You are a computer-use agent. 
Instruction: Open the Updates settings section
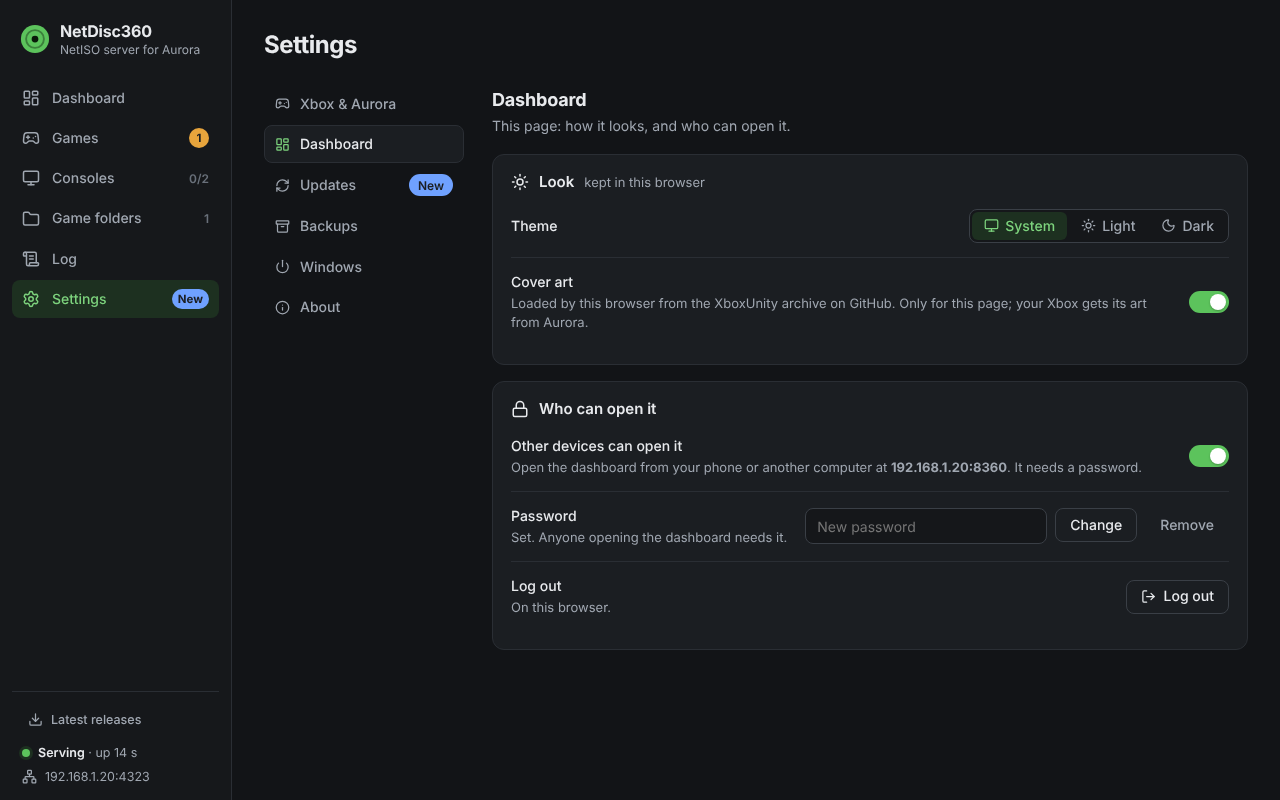(364, 185)
